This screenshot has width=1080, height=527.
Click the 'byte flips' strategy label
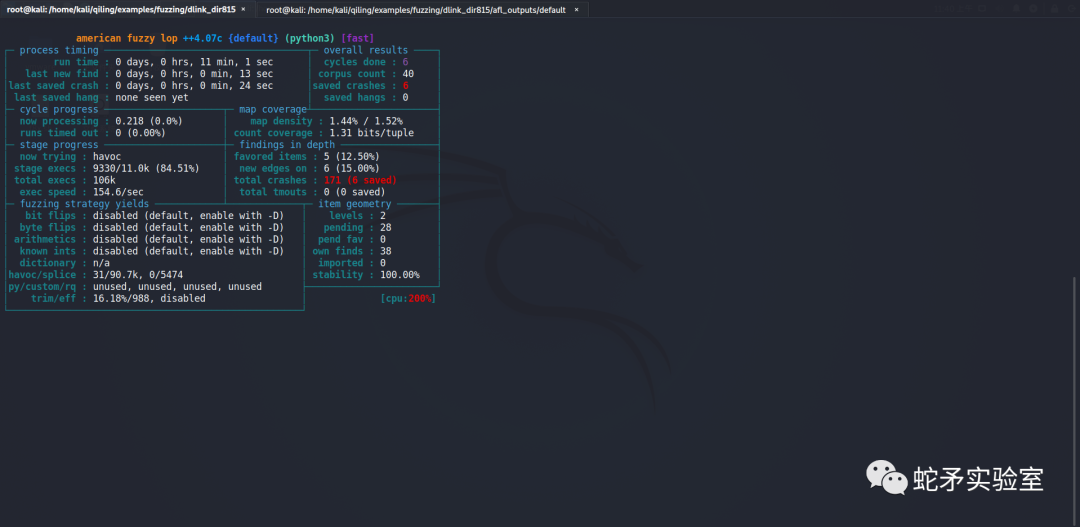point(50,227)
